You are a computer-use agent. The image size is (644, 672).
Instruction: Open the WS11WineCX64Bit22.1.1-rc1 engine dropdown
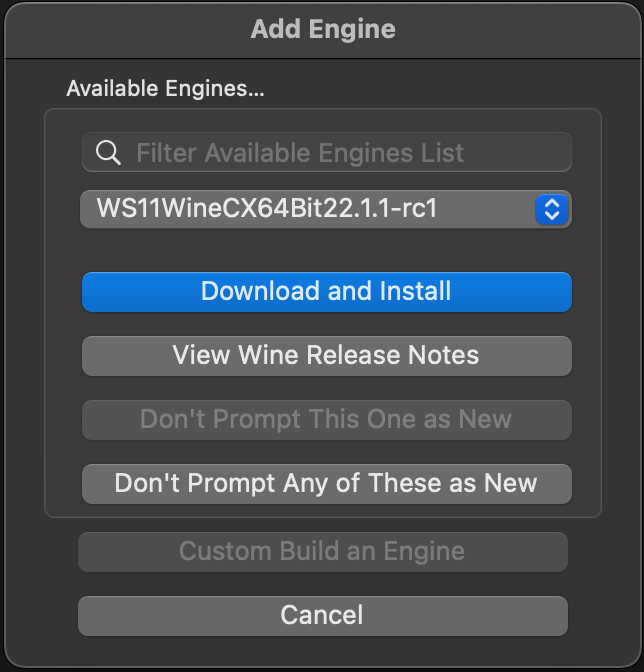tap(326, 209)
